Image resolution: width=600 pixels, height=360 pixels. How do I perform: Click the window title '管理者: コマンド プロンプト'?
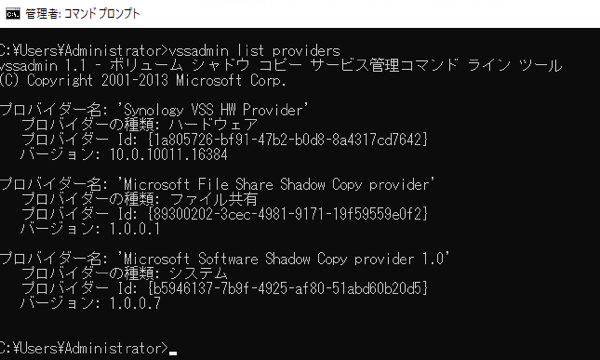click(x=83, y=14)
